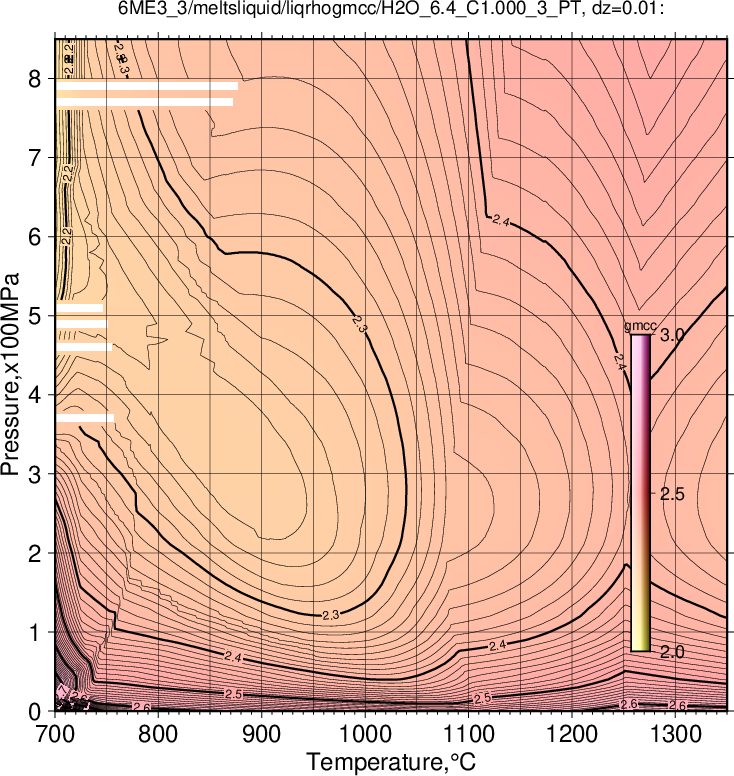Click the 8 pressure tick label
Viewport: 734px width, 776px height.
[35, 79]
